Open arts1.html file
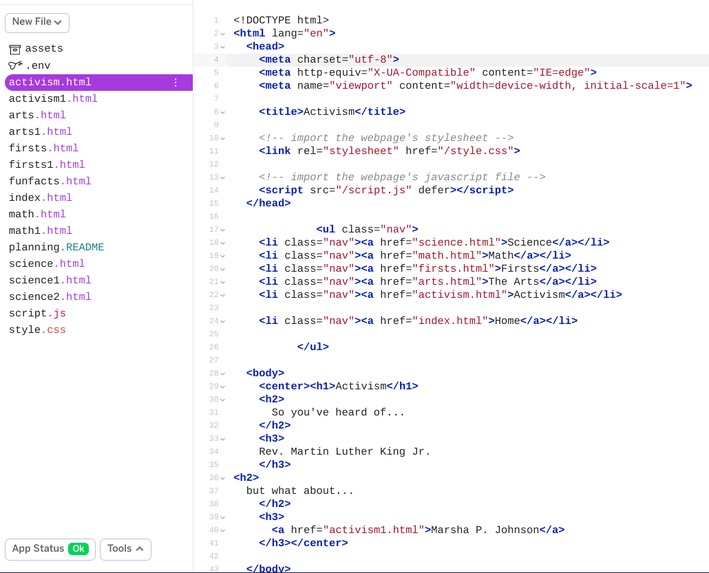This screenshot has height=573, width=709. (40, 132)
